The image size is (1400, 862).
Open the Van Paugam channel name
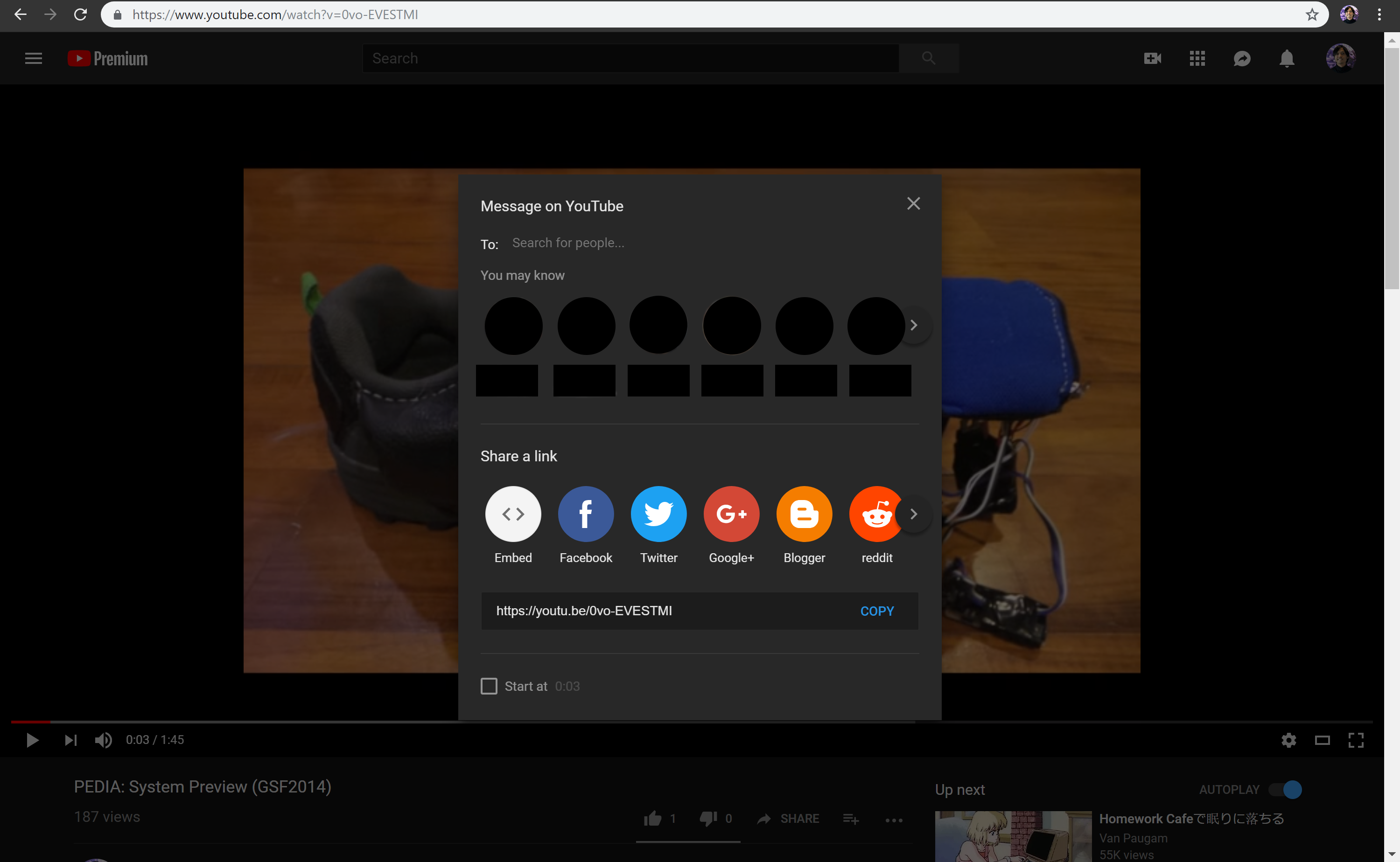click(1133, 838)
